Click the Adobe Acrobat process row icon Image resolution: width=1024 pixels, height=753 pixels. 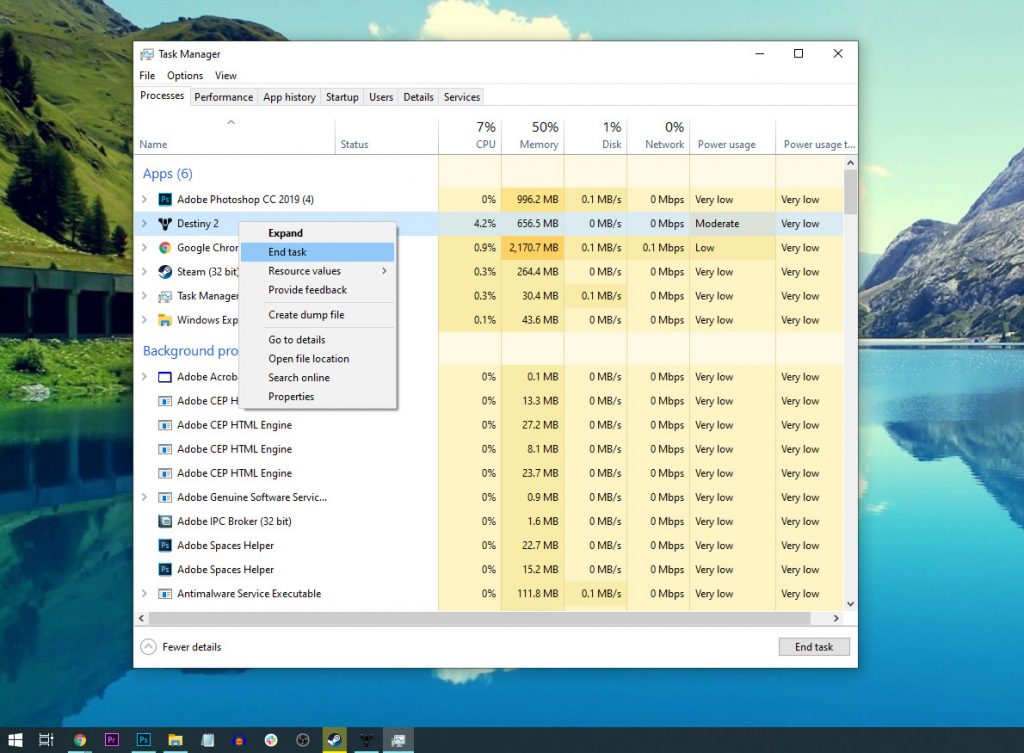(165, 377)
